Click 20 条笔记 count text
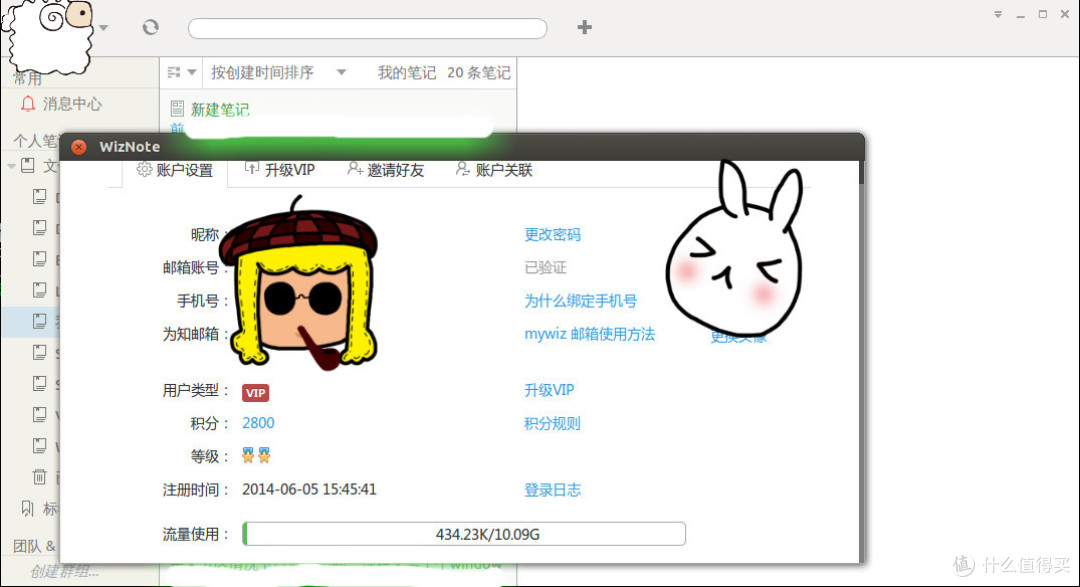This screenshot has height=587, width=1080. tap(479, 72)
